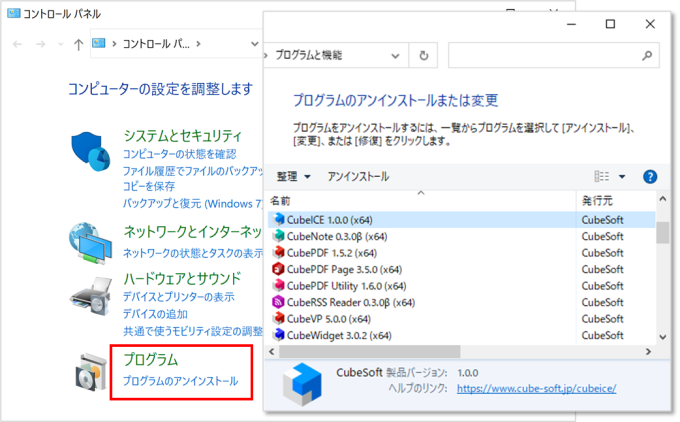Screen dimensions: 680x422
Task: Click the scroll right arrow of program list
Action: (x=648, y=352)
